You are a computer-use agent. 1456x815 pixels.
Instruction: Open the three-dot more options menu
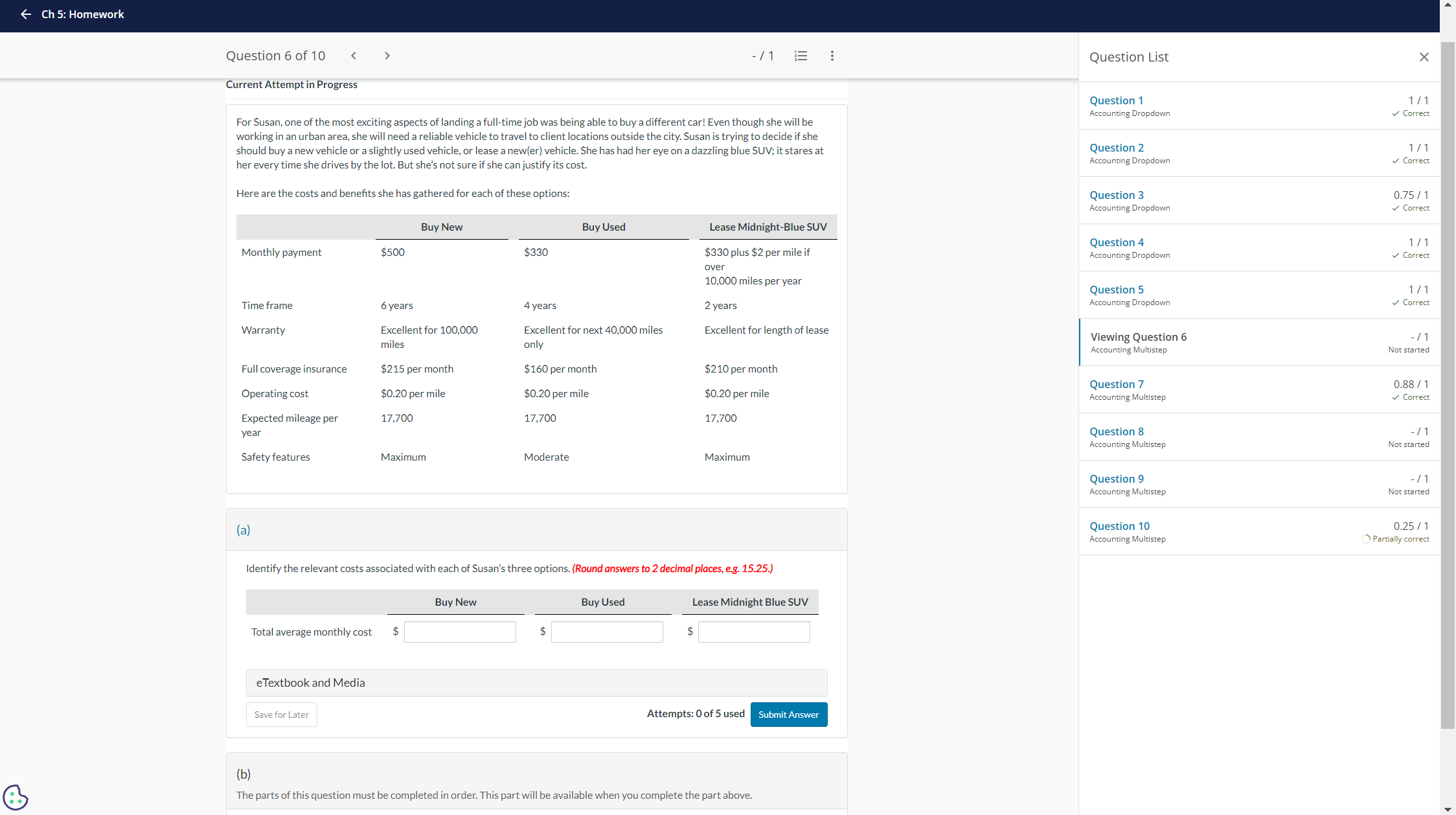[832, 56]
